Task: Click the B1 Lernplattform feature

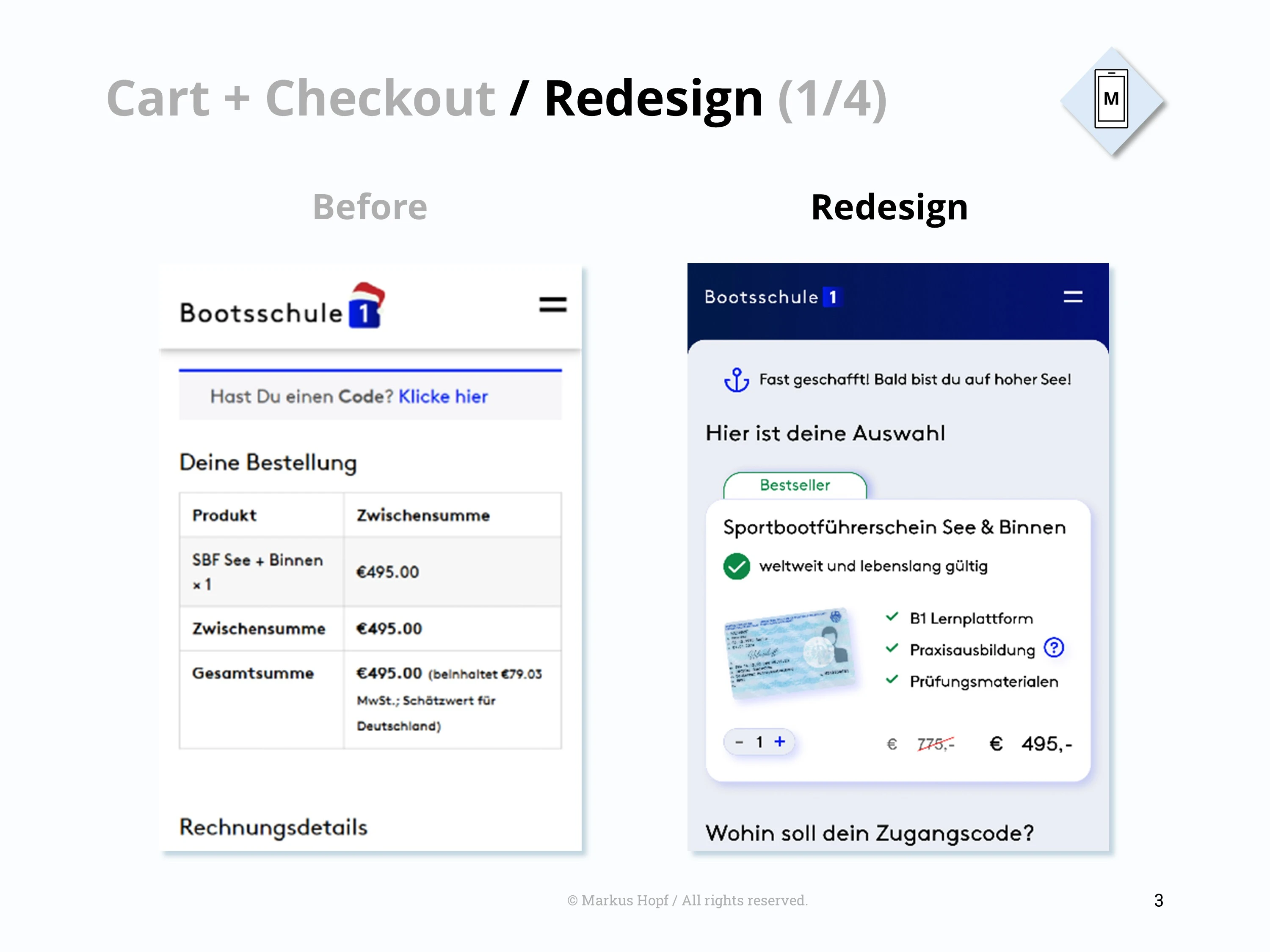Action: coord(971,619)
